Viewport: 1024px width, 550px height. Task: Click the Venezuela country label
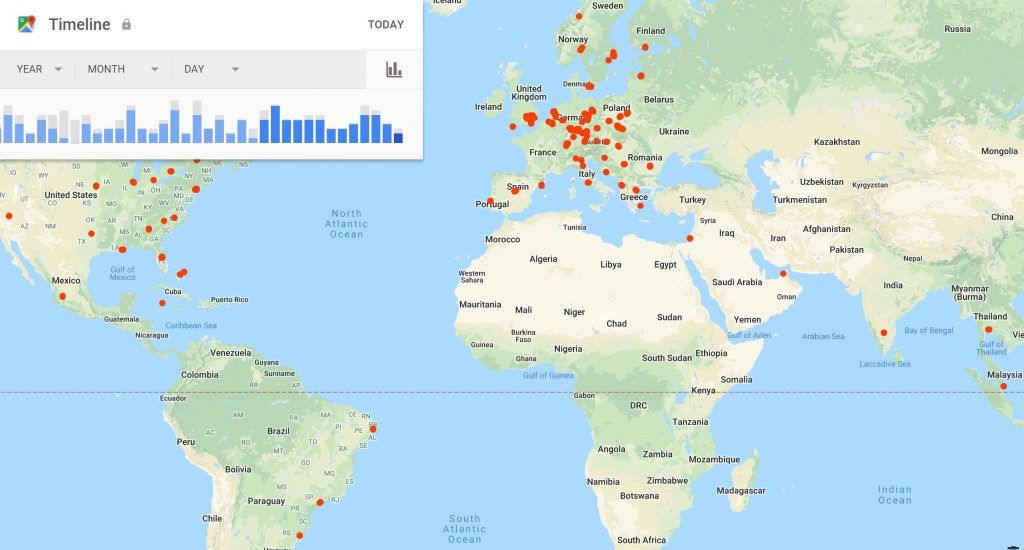click(x=231, y=353)
